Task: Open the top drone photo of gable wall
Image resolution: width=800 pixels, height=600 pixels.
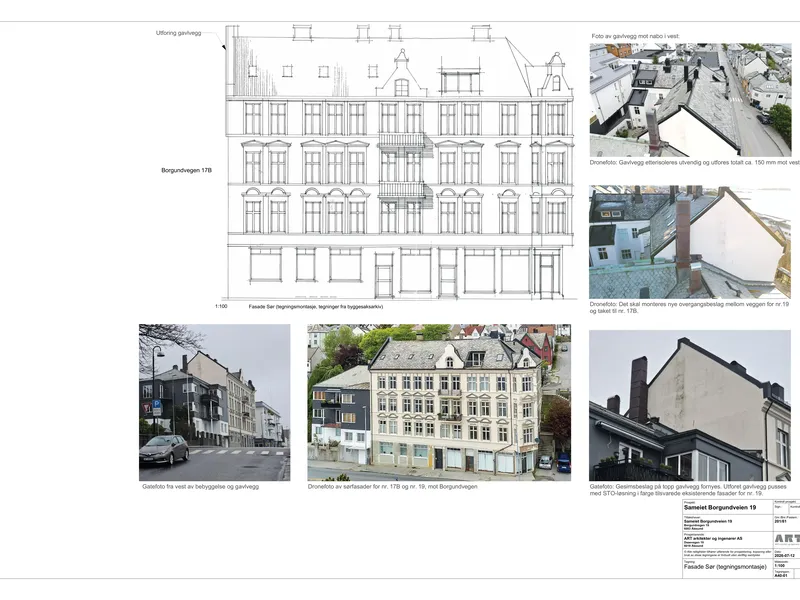Action: [690, 100]
